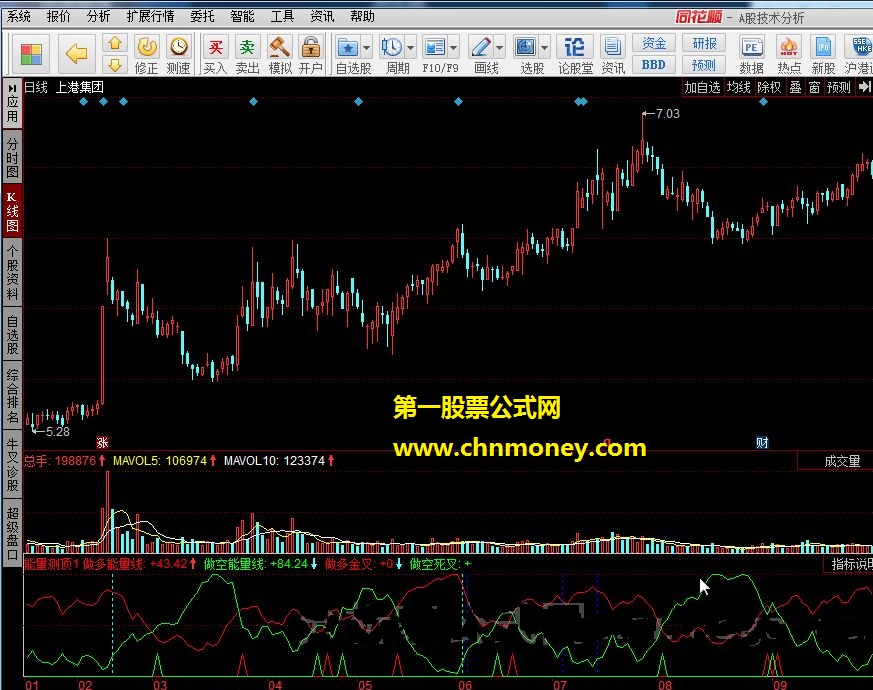Open the 个股资料 sidebar tab
873x690 pixels.
(12, 273)
